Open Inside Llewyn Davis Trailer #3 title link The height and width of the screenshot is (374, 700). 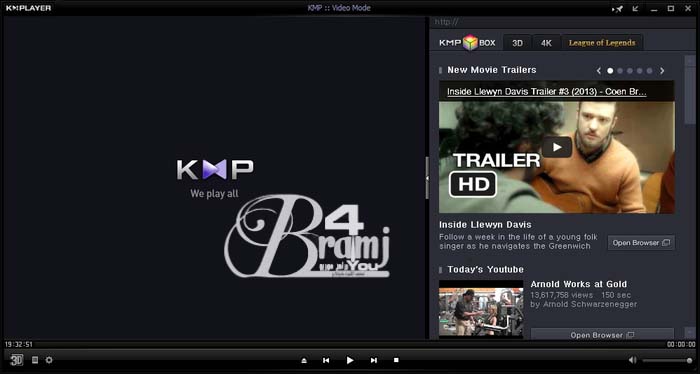click(x=546, y=91)
